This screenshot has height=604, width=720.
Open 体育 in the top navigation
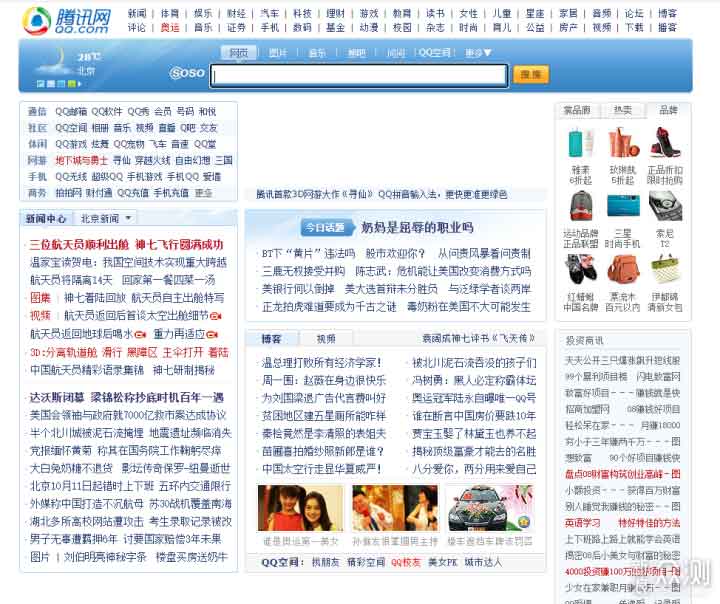pyautogui.click(x=170, y=14)
